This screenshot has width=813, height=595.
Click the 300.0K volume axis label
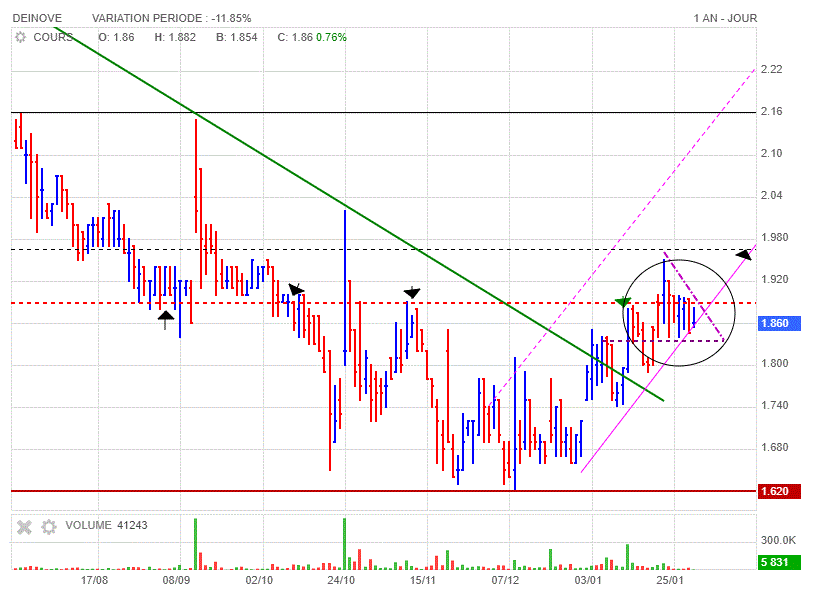(778, 541)
